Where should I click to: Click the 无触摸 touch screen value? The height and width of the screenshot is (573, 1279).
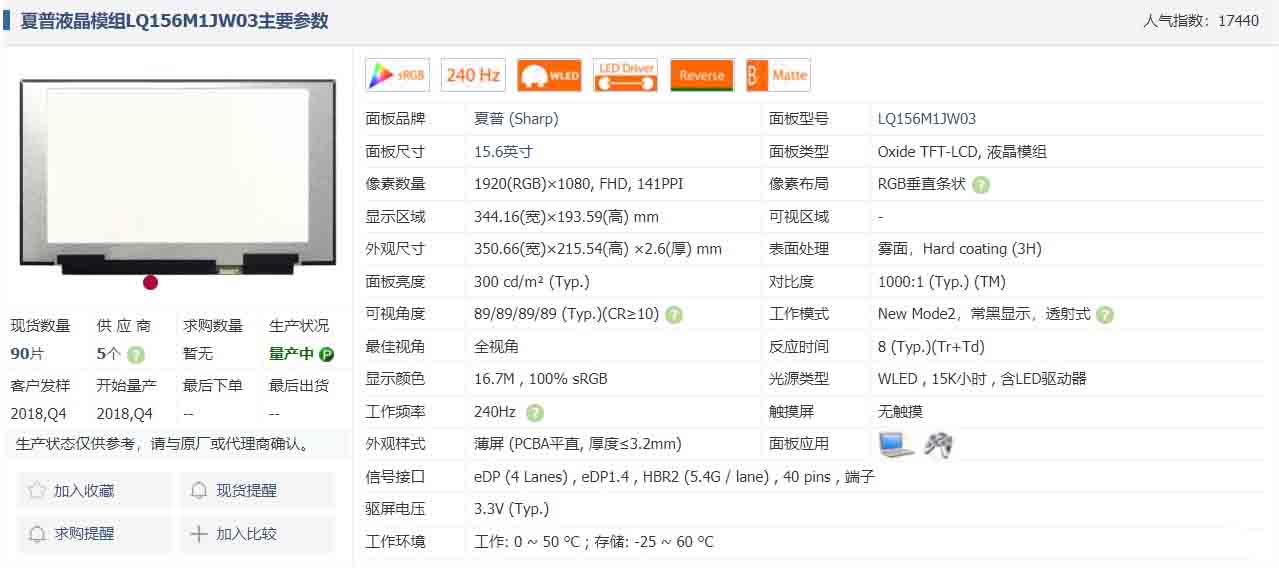point(900,411)
